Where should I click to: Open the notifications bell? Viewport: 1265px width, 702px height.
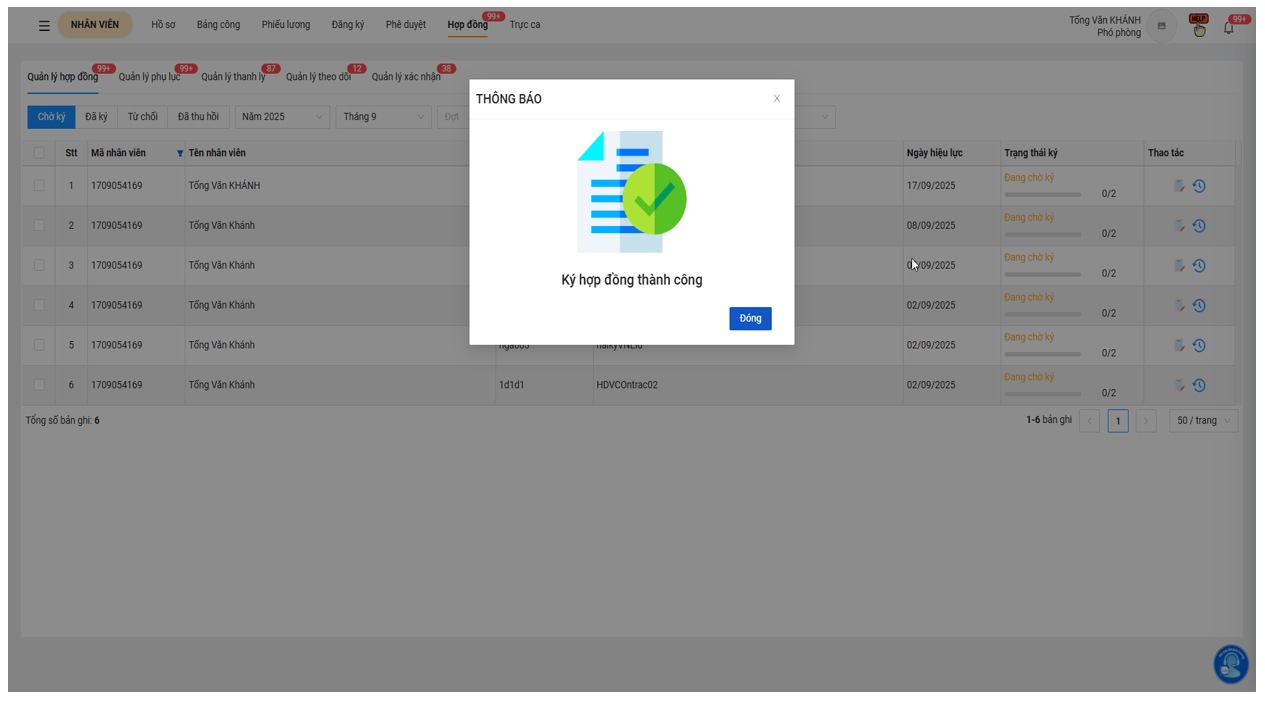(1229, 28)
